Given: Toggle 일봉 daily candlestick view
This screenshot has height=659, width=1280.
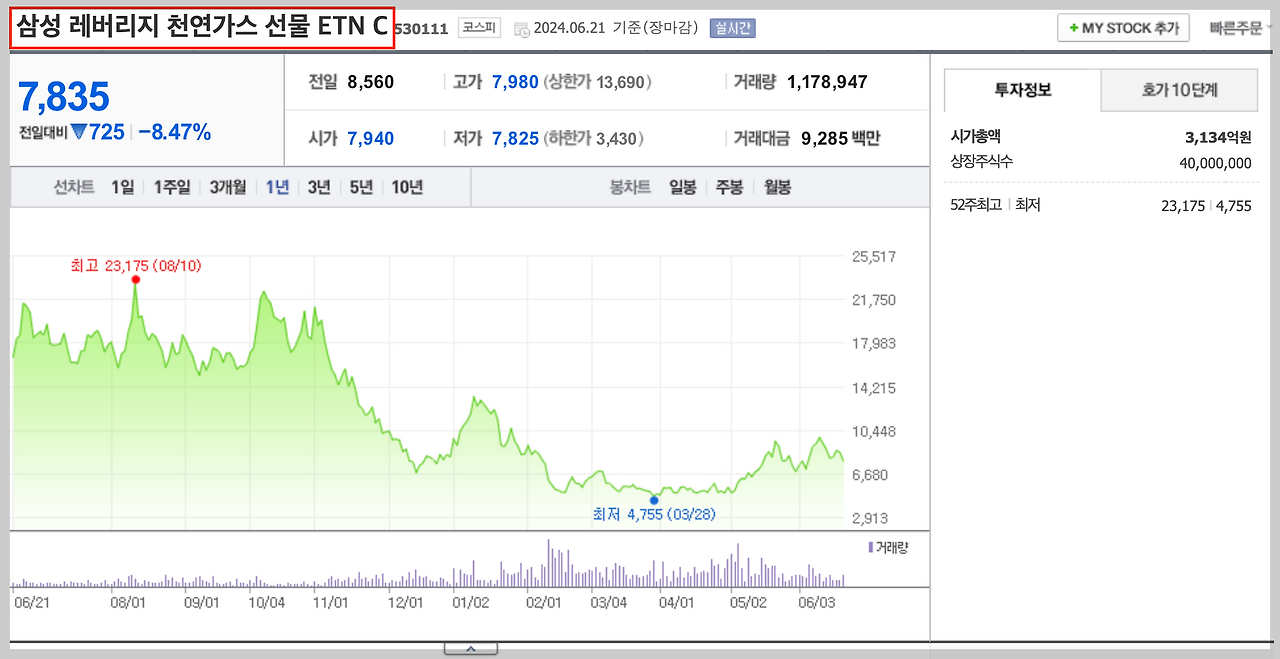Looking at the screenshot, I should coord(682,186).
